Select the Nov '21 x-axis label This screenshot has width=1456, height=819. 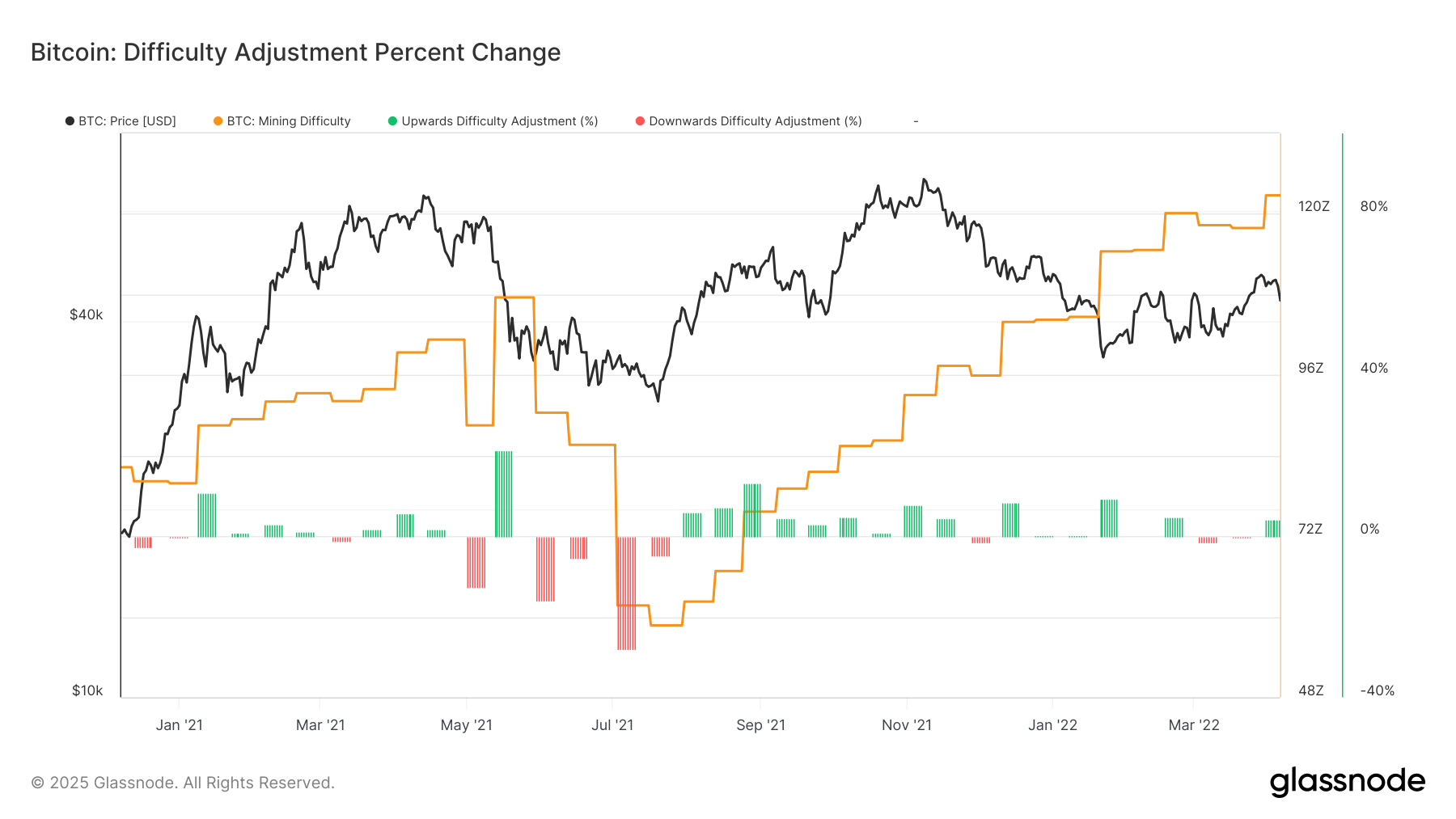pyautogui.click(x=906, y=725)
